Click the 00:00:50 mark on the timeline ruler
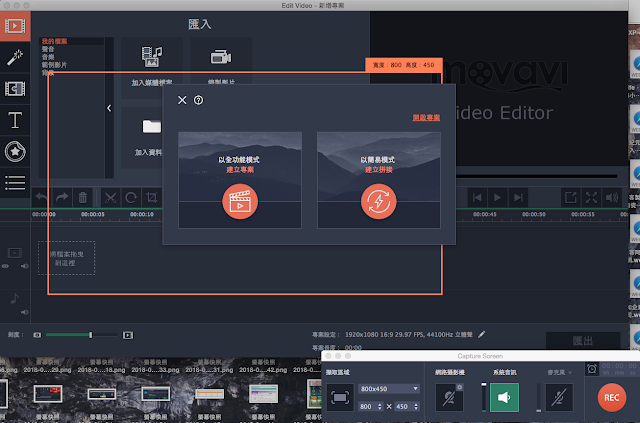This screenshot has width=640, height=423. pos(534,214)
